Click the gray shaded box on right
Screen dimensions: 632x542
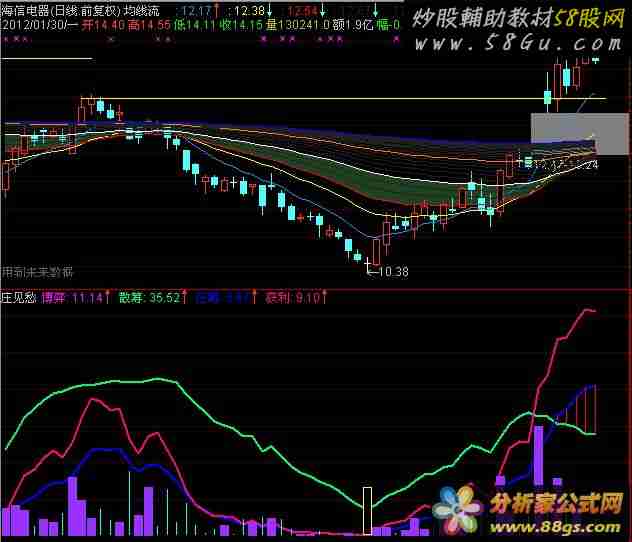[580, 133]
